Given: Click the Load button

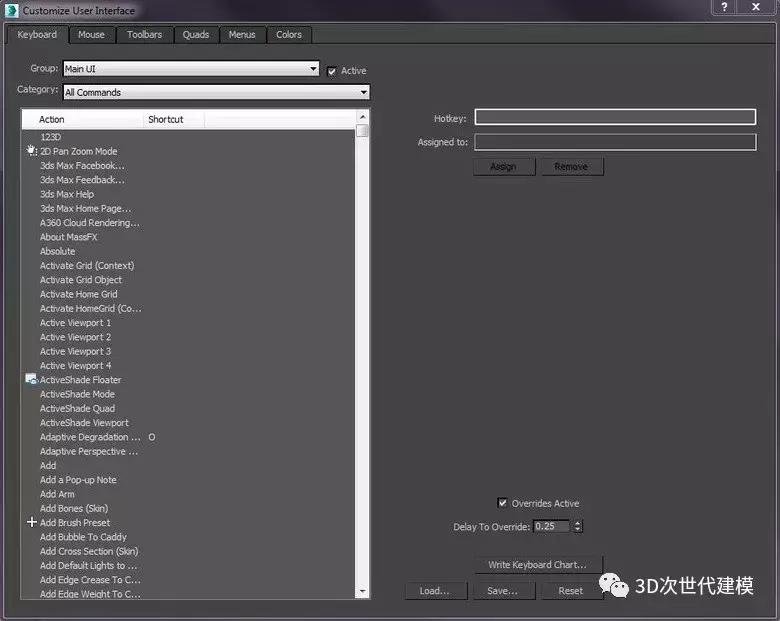Looking at the screenshot, I should (x=435, y=591).
